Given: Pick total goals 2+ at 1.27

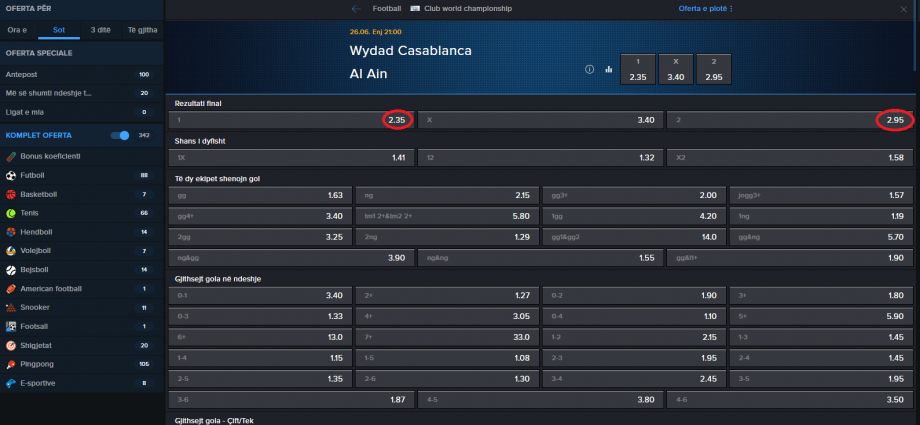Looking at the screenshot, I should (x=447, y=295).
